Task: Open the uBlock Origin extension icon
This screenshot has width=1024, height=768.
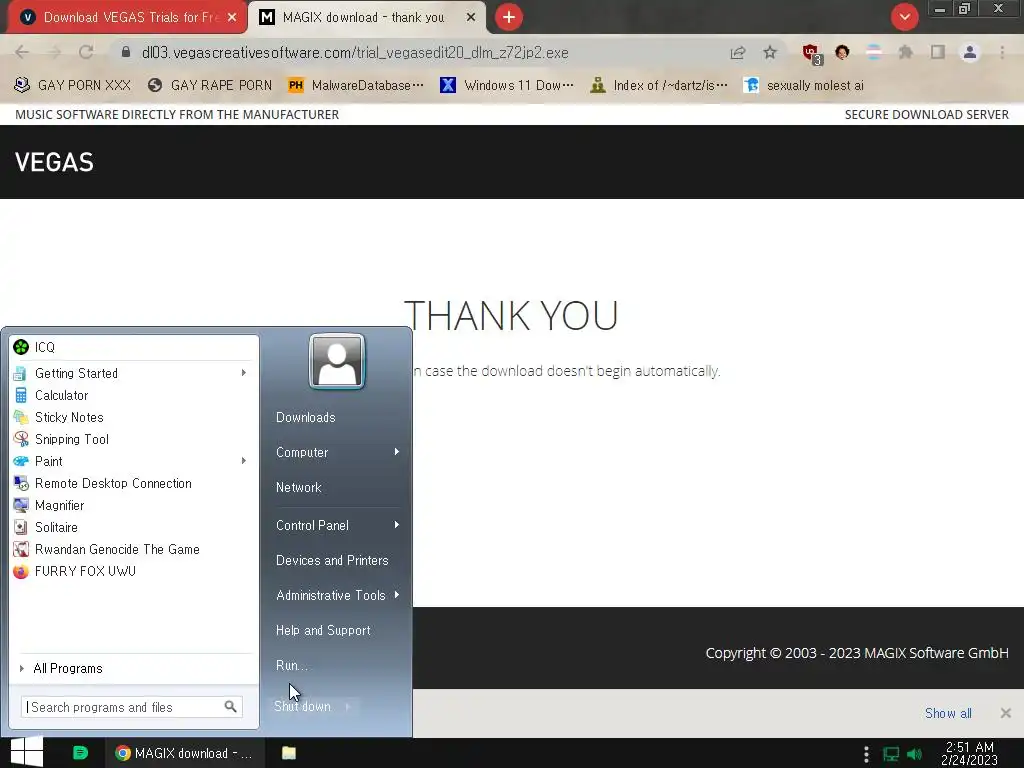Action: point(812,53)
